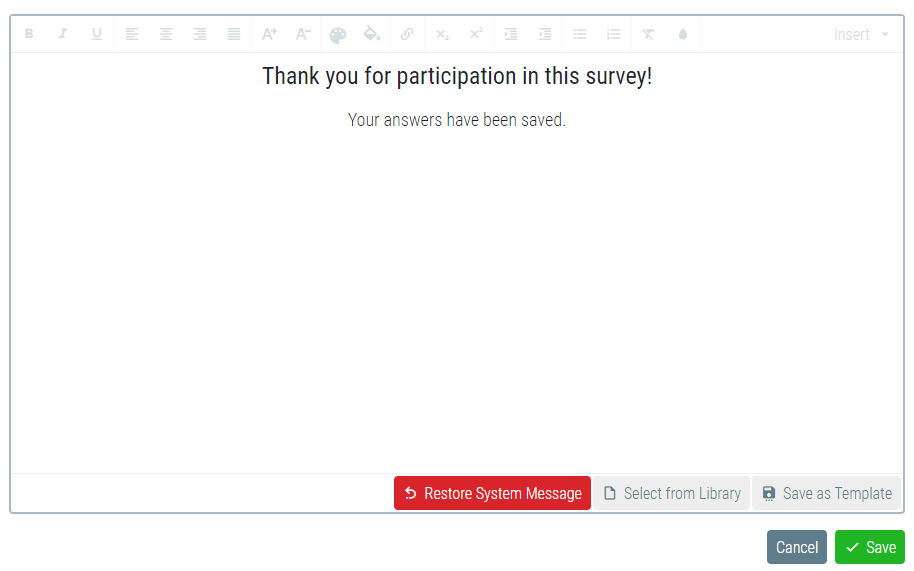
Task: Toggle underline formatting
Action: [x=97, y=34]
